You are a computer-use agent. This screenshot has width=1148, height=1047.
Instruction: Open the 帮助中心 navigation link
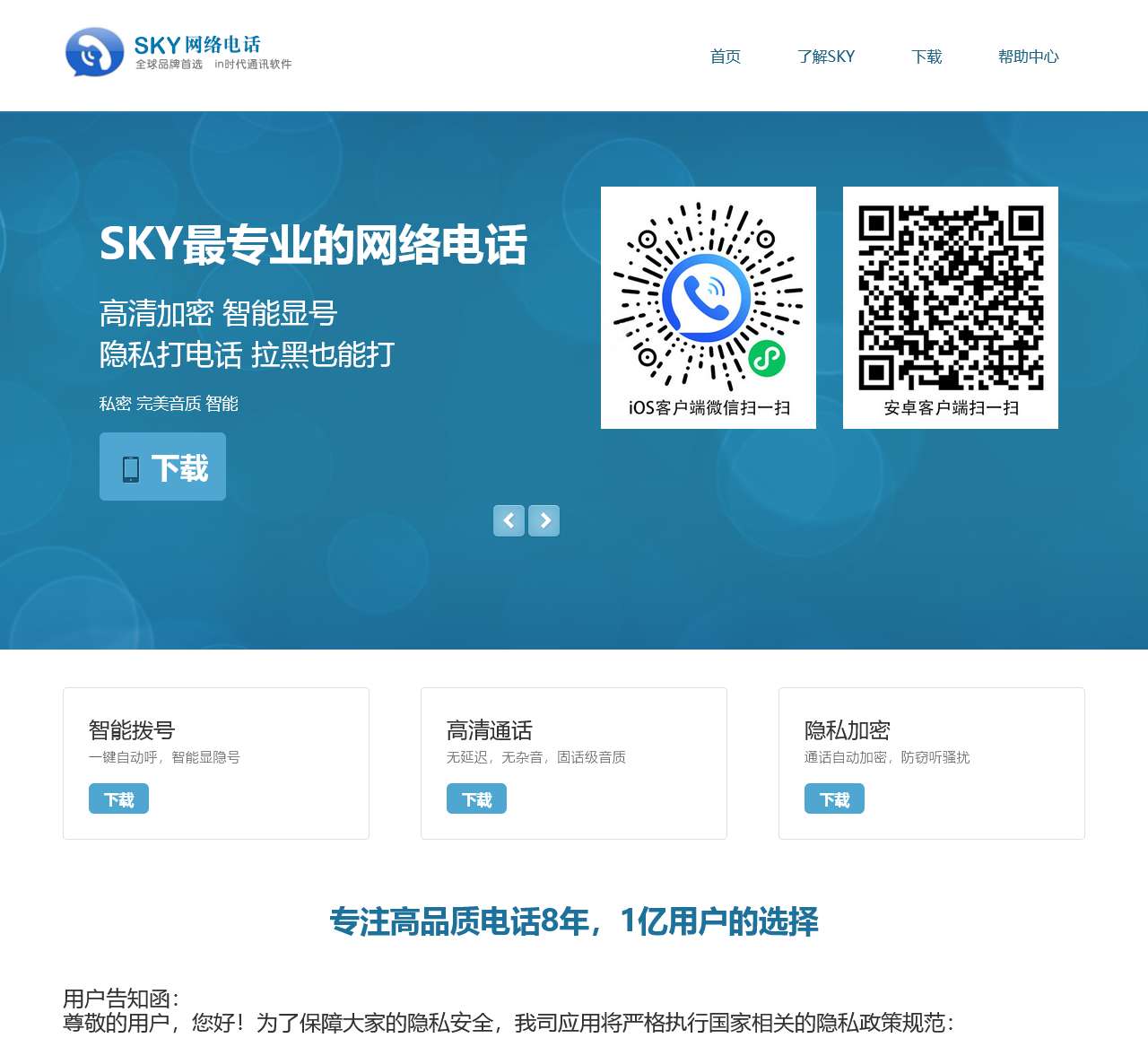pos(1028,57)
